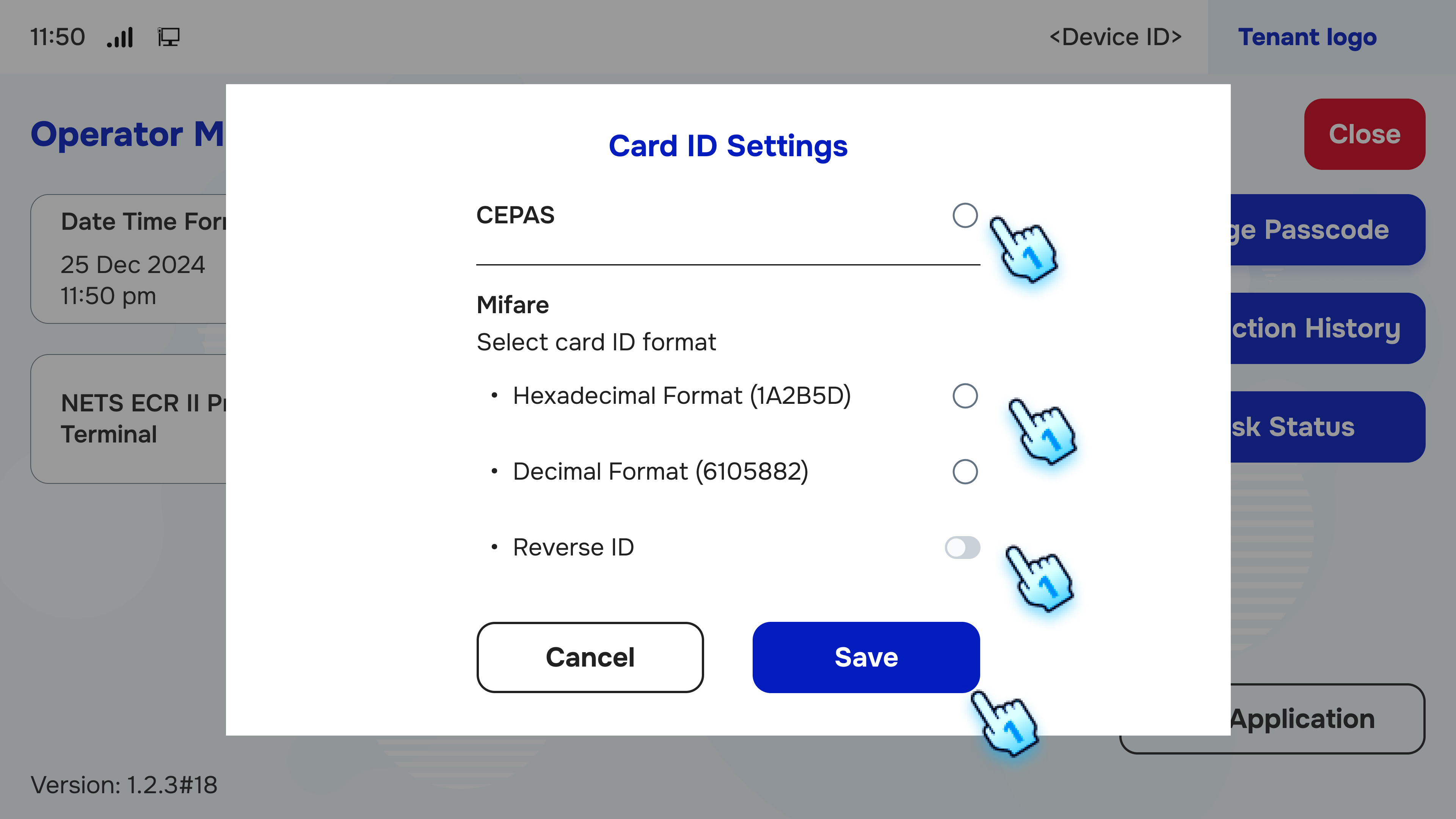Image resolution: width=1456 pixels, height=819 pixels.
Task: Click the Device ID label
Action: click(x=1115, y=37)
